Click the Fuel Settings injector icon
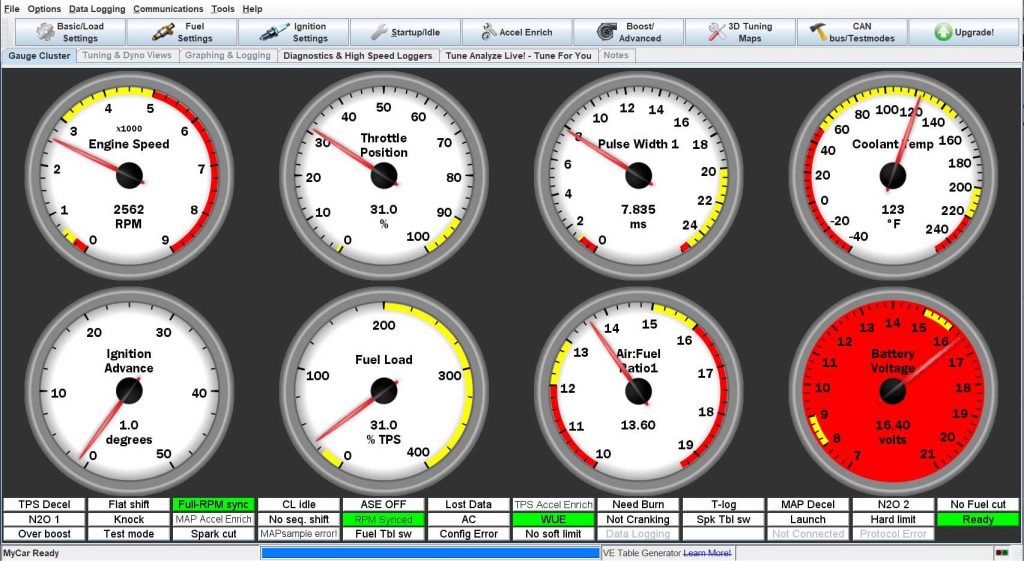This screenshot has height=561, width=1024. (164, 32)
